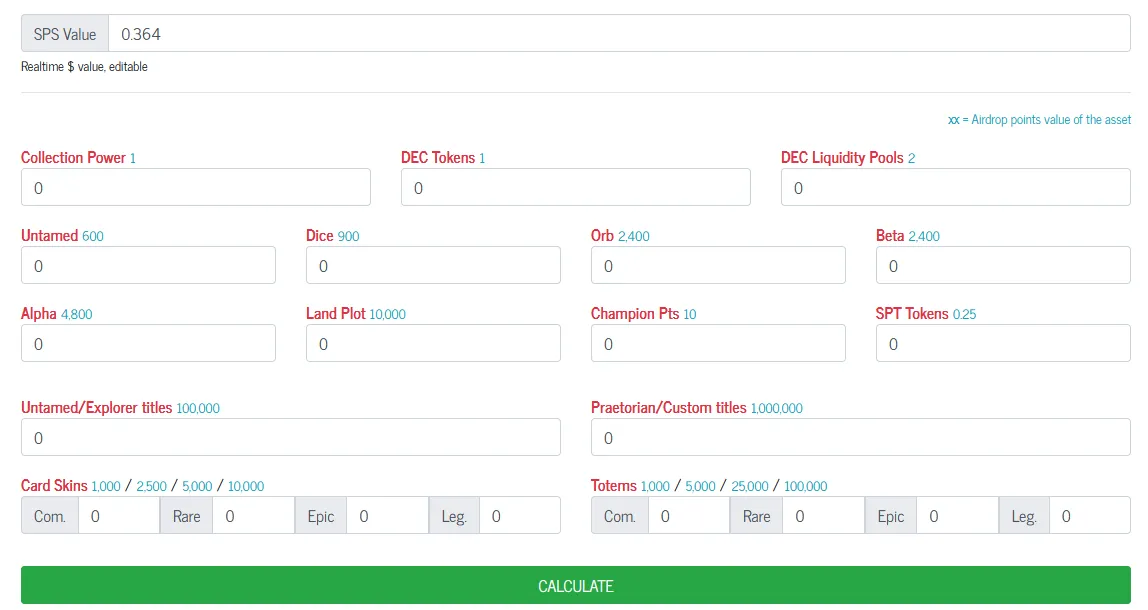Select Totems Rare input field

824,516
